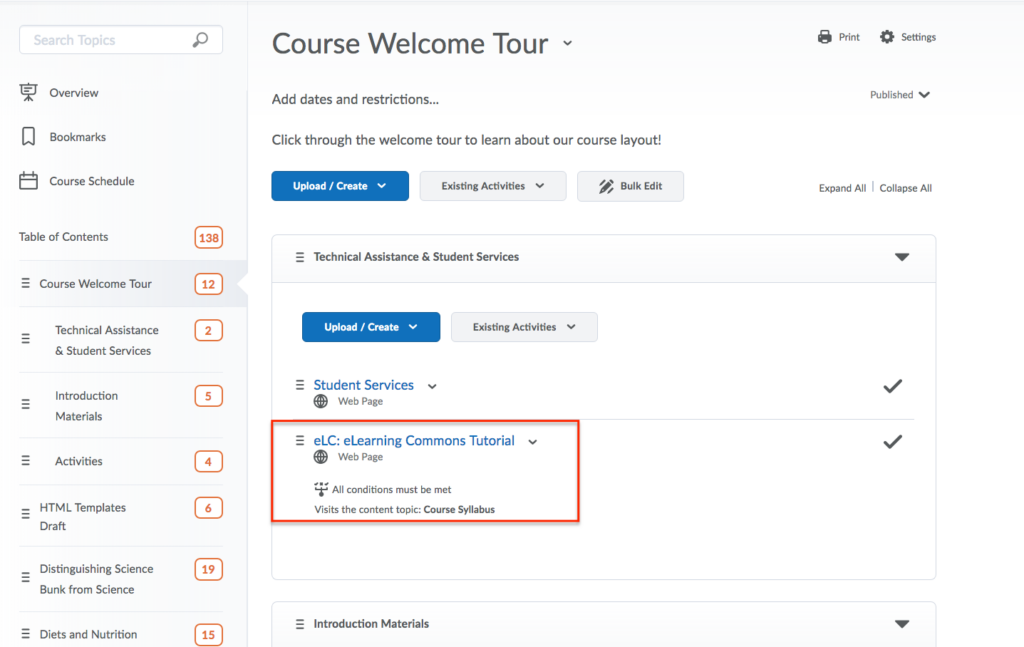Click the Bulk Edit pencil icon
The image size is (1024, 647).
click(x=606, y=186)
